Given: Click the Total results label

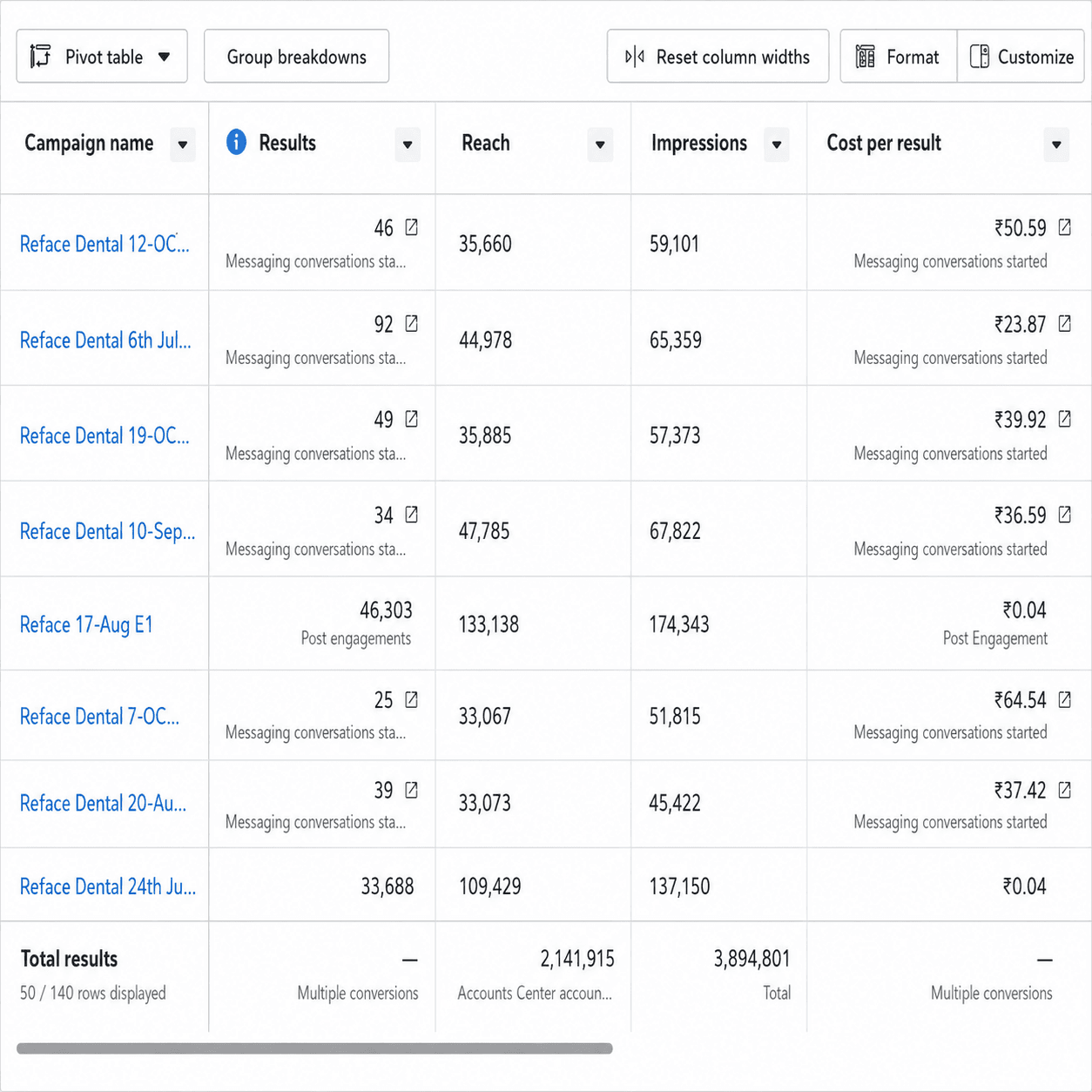Looking at the screenshot, I should [69, 959].
